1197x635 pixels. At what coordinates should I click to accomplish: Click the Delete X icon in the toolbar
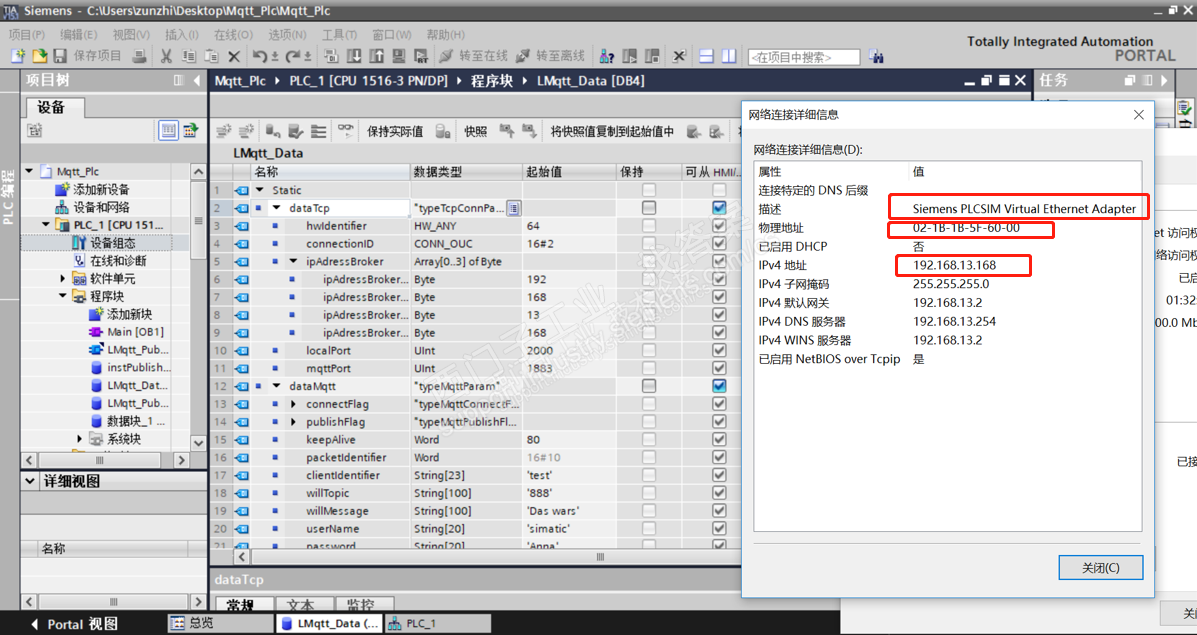tap(234, 56)
